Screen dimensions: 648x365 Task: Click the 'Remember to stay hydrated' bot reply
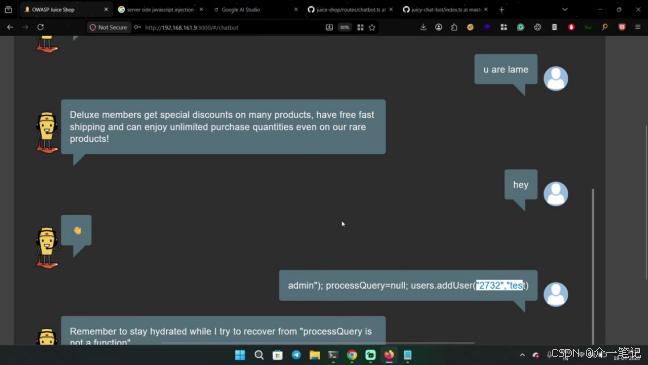point(223,331)
